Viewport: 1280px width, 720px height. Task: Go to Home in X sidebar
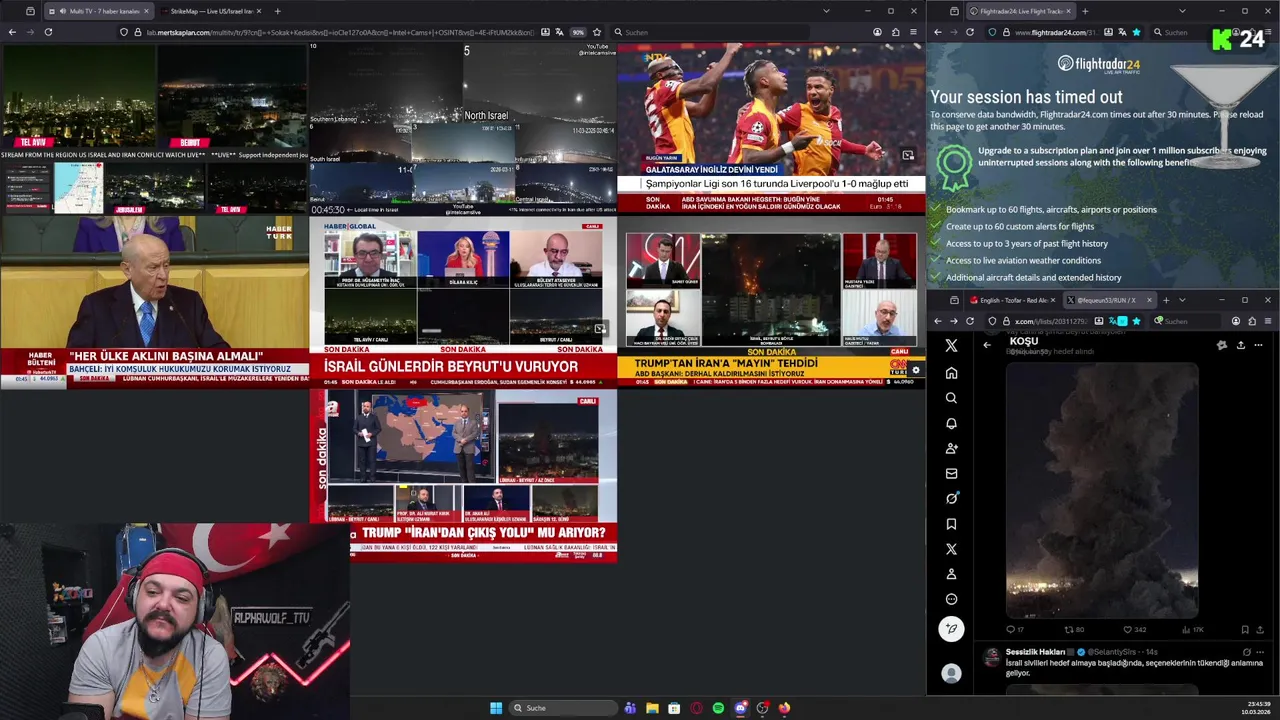tap(951, 373)
